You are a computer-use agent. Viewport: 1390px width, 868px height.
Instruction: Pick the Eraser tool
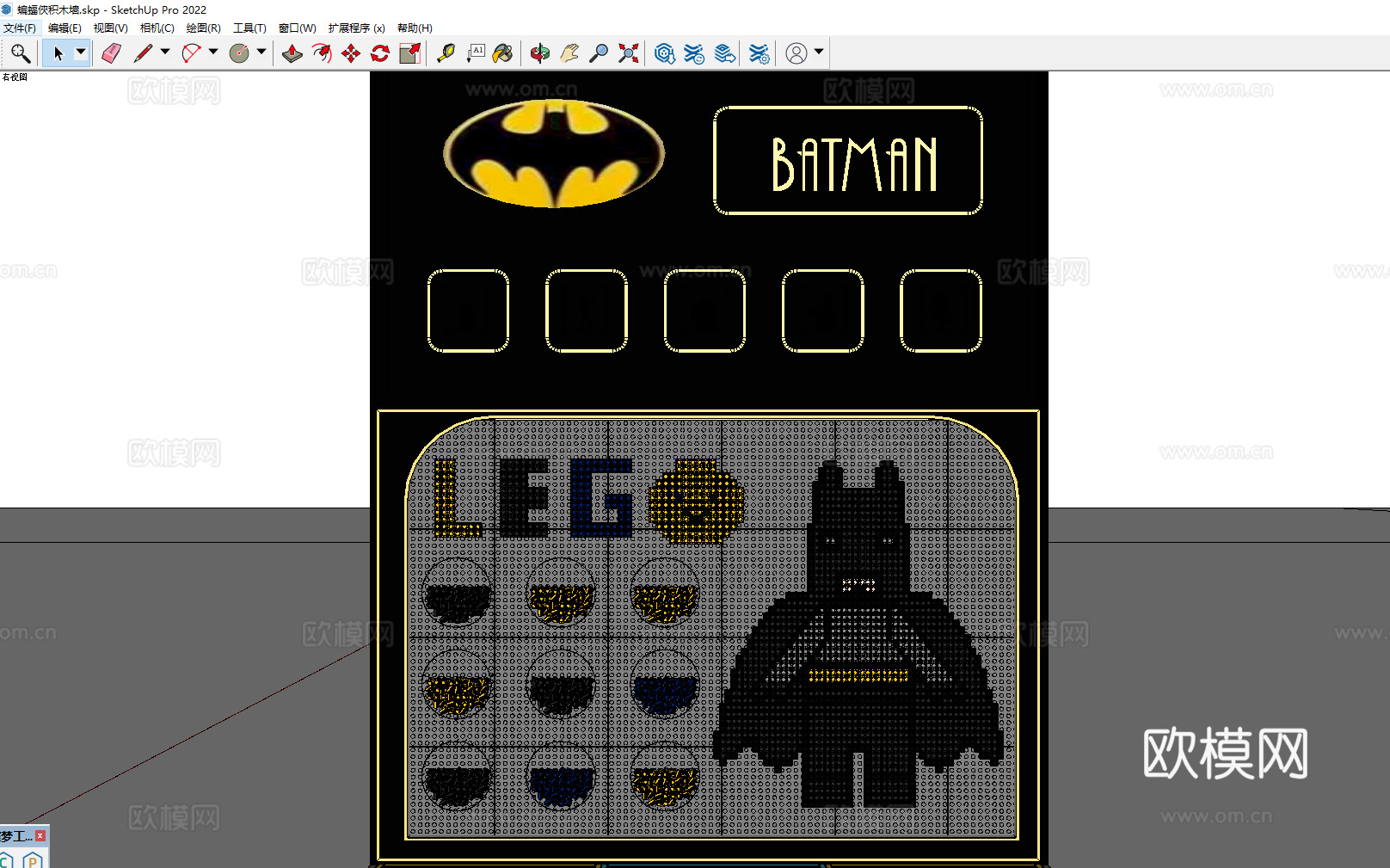(111, 53)
